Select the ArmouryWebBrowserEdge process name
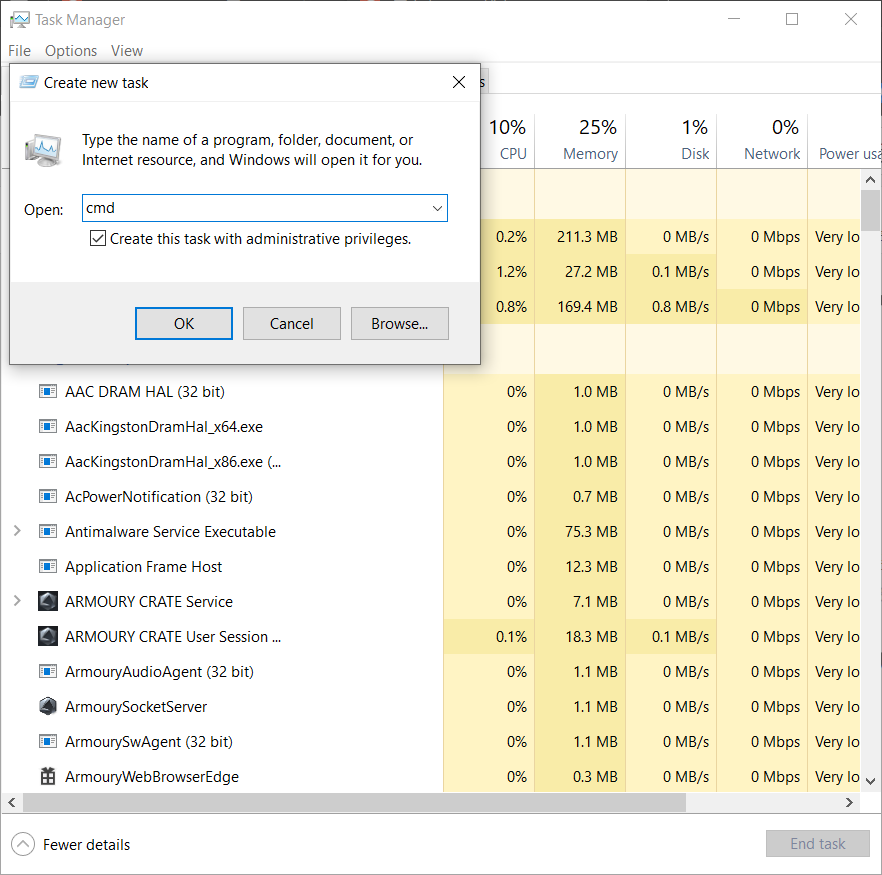 coord(152,777)
